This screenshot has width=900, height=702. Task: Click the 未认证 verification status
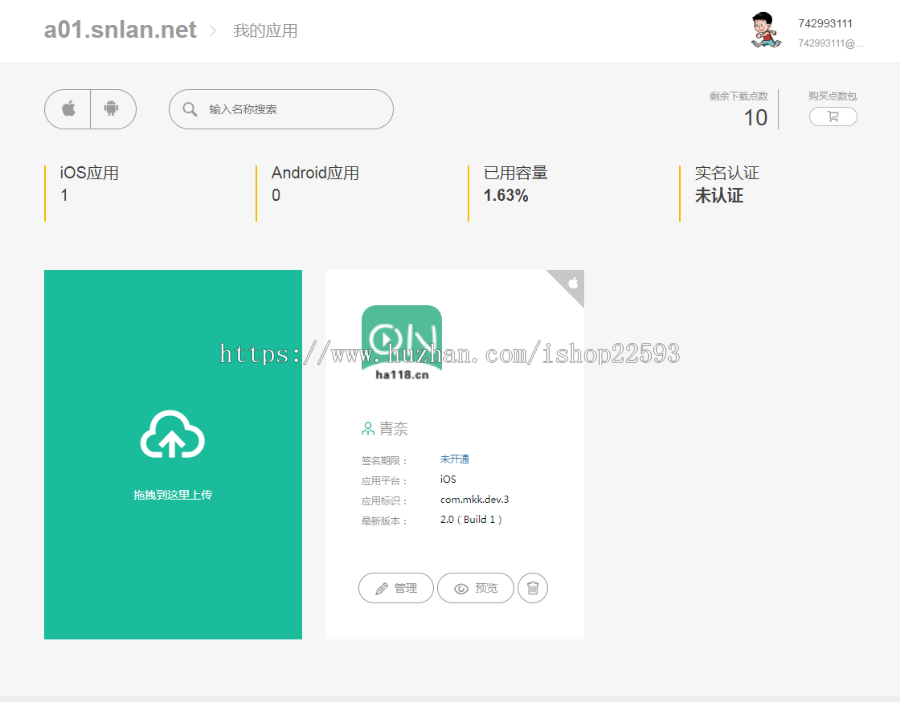[719, 196]
